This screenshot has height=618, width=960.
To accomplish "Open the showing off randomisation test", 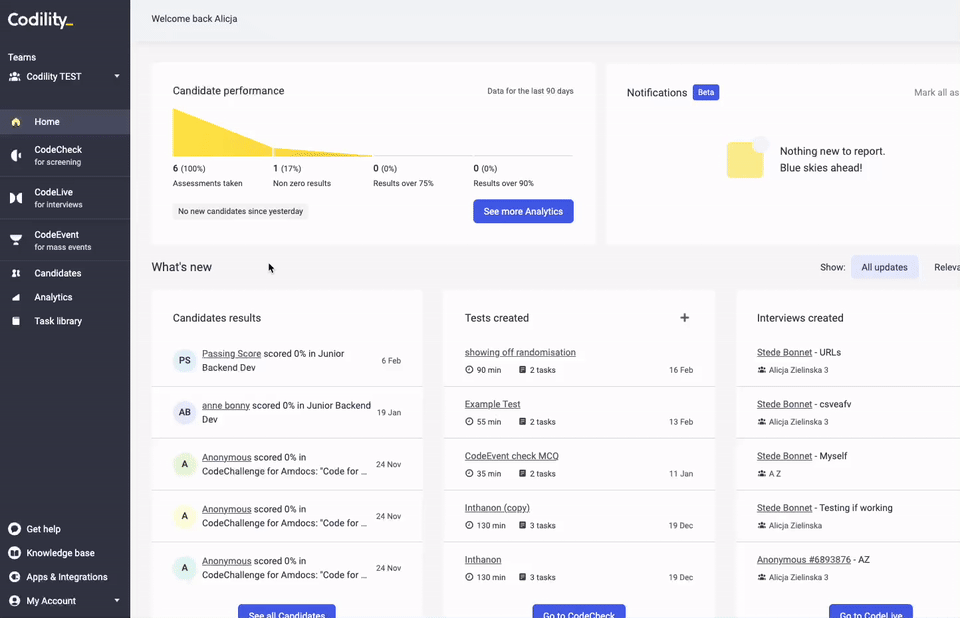I will pos(520,352).
